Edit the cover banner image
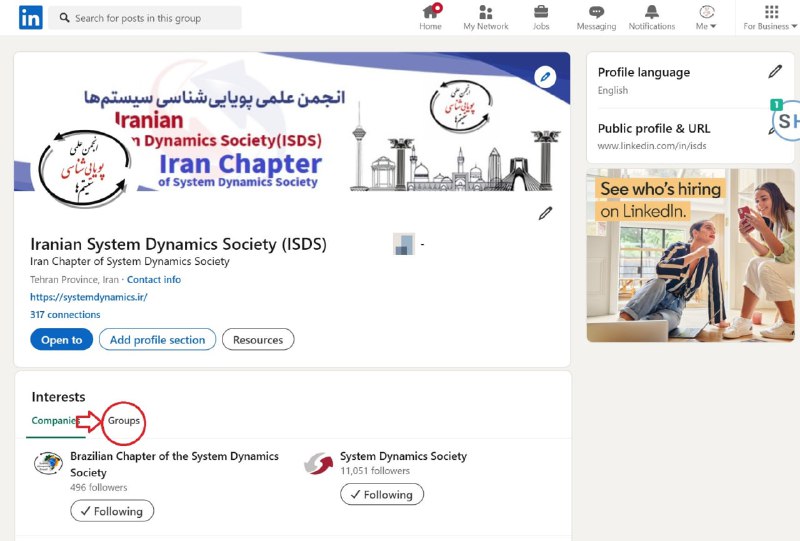 [545, 77]
